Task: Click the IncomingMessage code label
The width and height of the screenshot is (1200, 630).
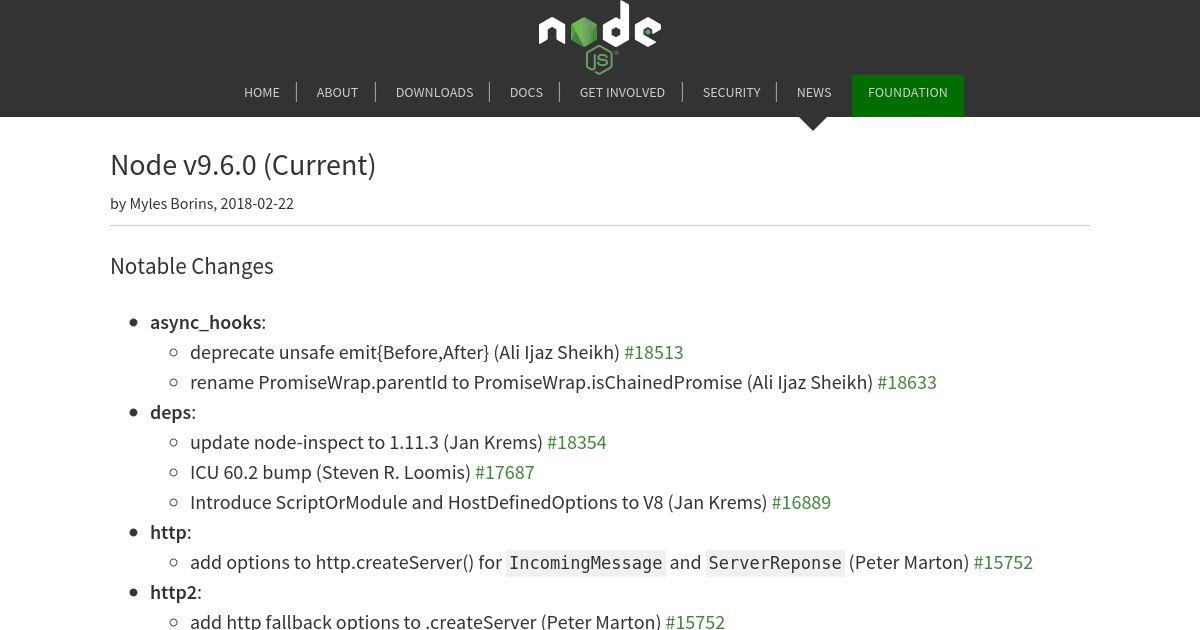Action: coord(586,563)
